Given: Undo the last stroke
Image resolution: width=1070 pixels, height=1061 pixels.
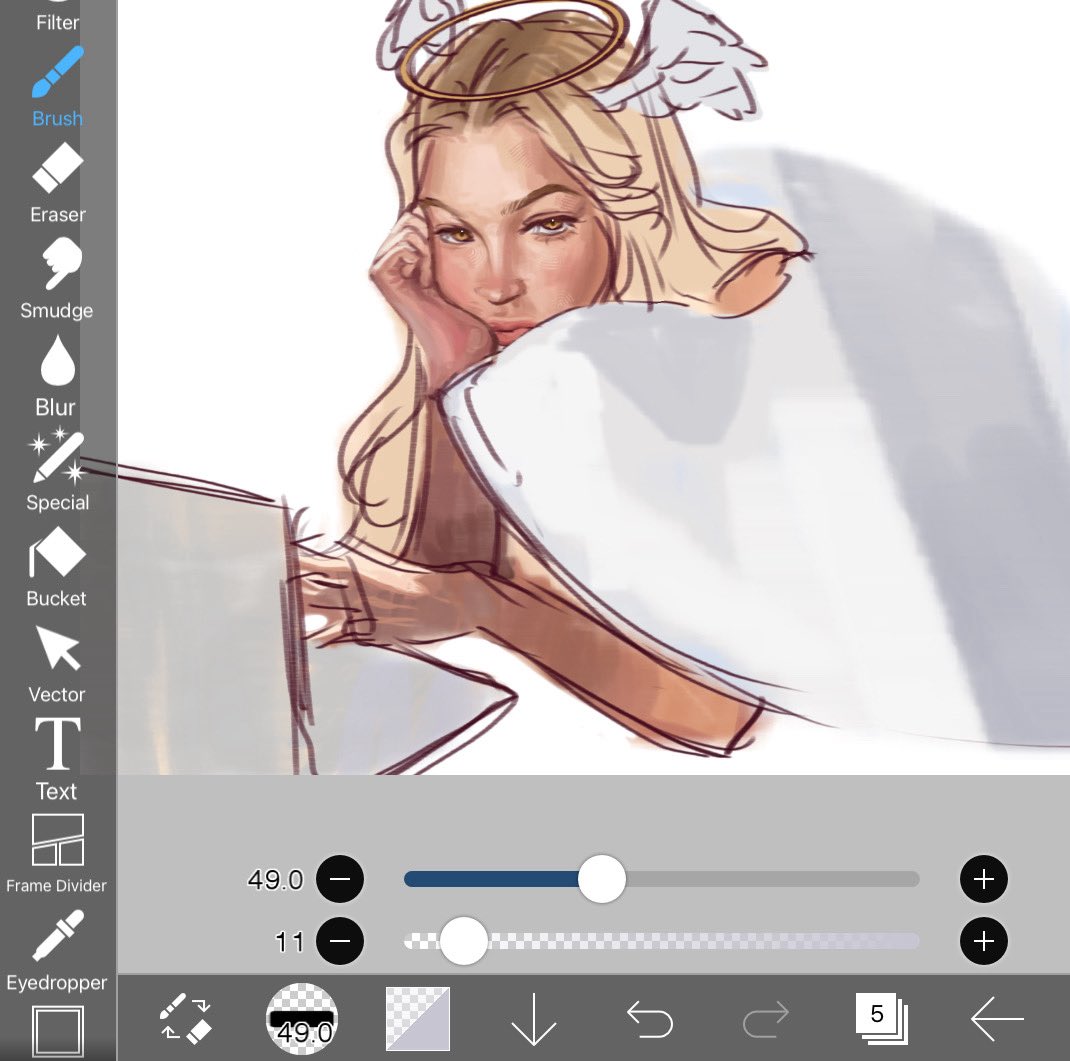Looking at the screenshot, I should [x=650, y=1019].
